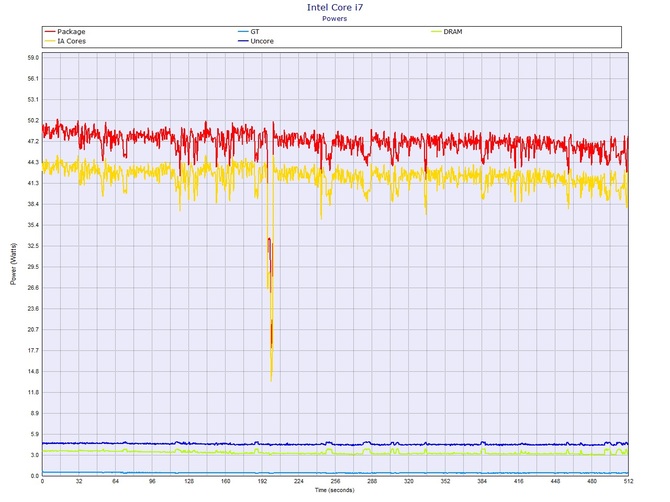This screenshot has width=670, height=502.
Task: Click the 224 seconds time tick
Action: pyautogui.click(x=299, y=481)
